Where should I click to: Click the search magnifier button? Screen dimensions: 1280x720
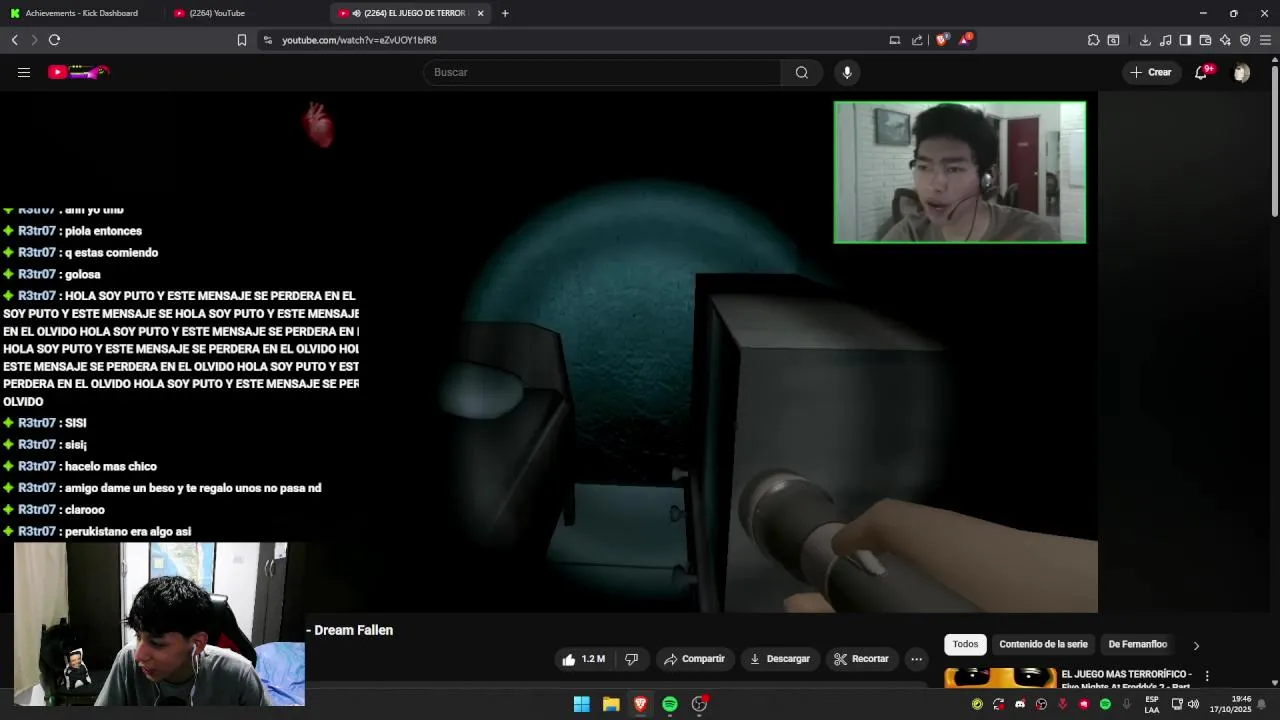[x=801, y=72]
